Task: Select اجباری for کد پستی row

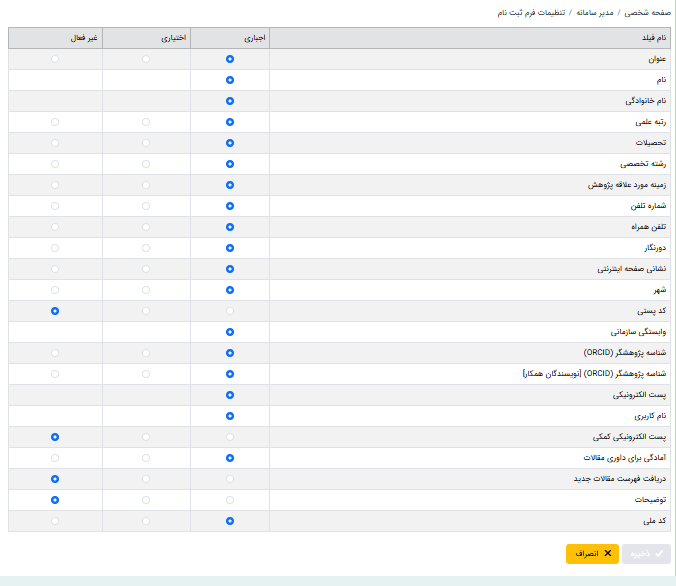Action: [x=230, y=311]
